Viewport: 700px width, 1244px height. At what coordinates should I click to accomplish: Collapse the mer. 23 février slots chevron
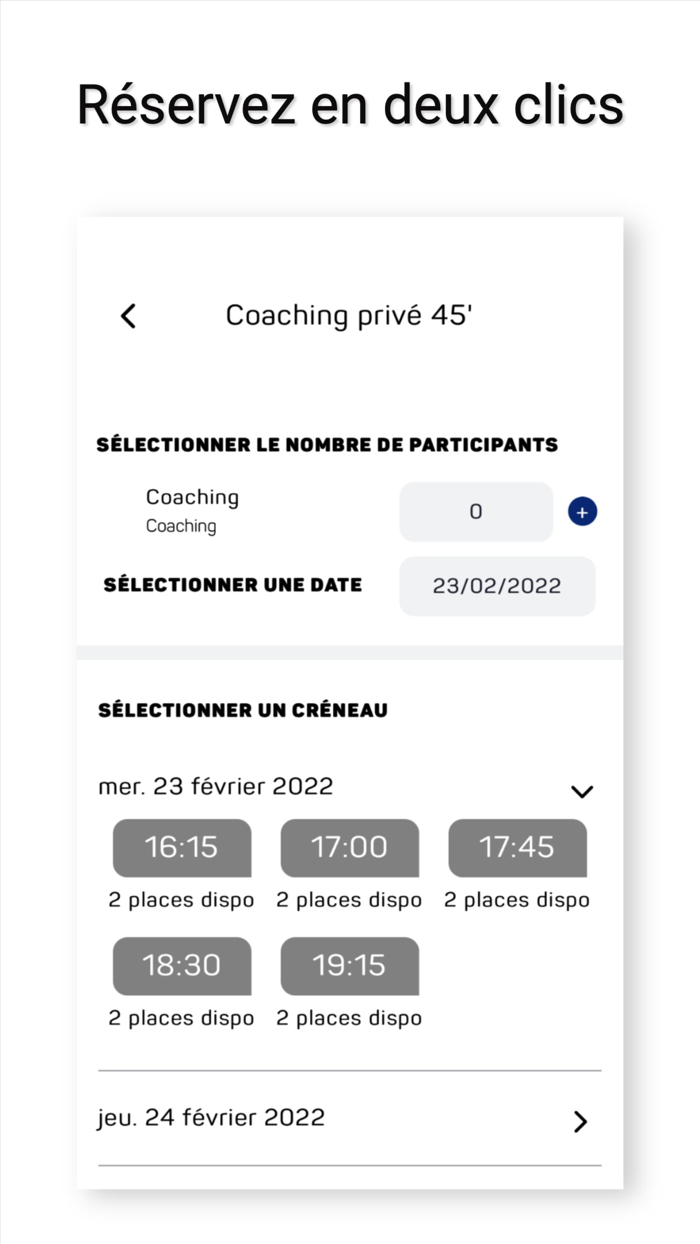(582, 791)
